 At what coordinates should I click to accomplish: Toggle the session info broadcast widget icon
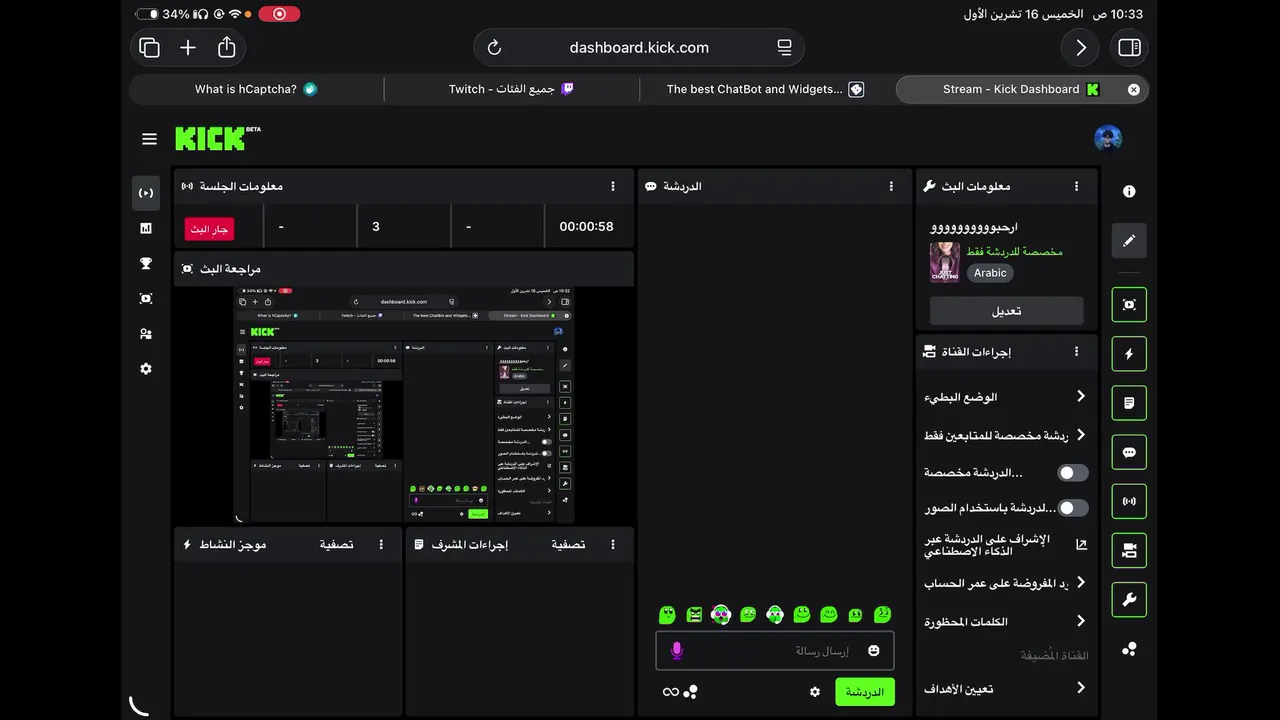tap(1129, 501)
